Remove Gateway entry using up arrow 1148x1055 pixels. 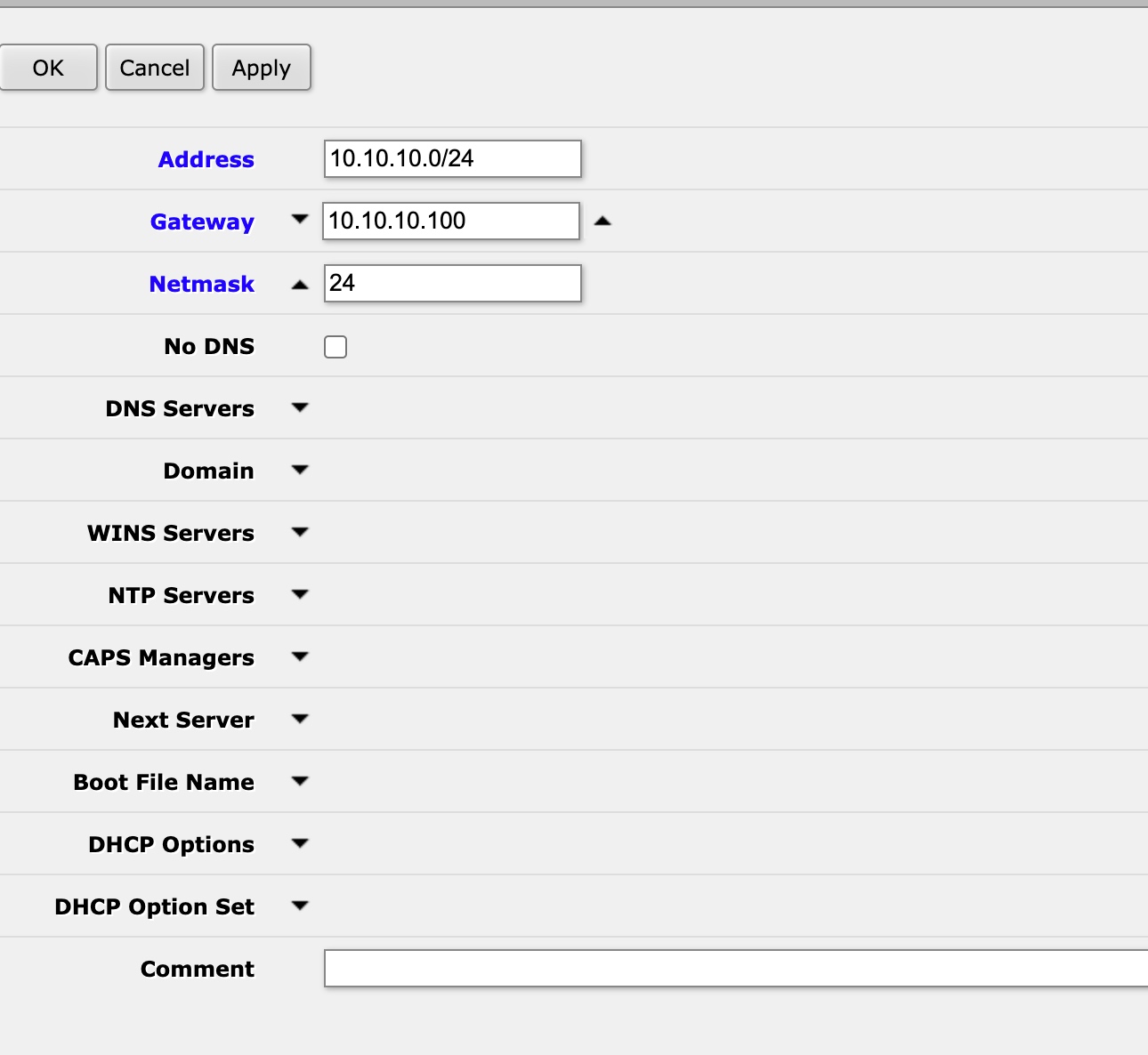pyautogui.click(x=602, y=221)
